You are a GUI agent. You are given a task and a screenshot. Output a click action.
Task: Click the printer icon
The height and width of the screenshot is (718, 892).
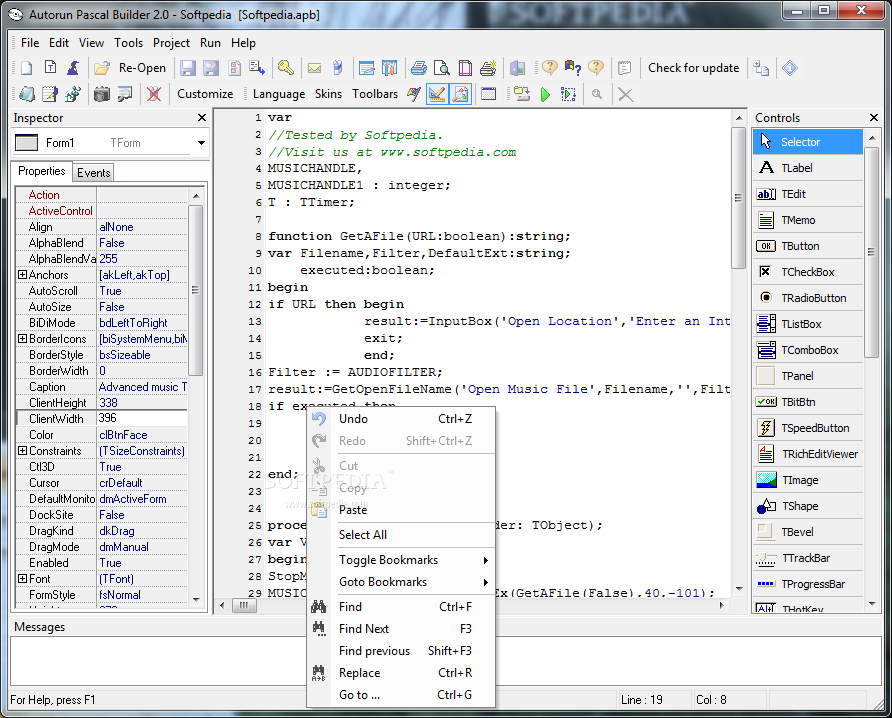tap(419, 68)
